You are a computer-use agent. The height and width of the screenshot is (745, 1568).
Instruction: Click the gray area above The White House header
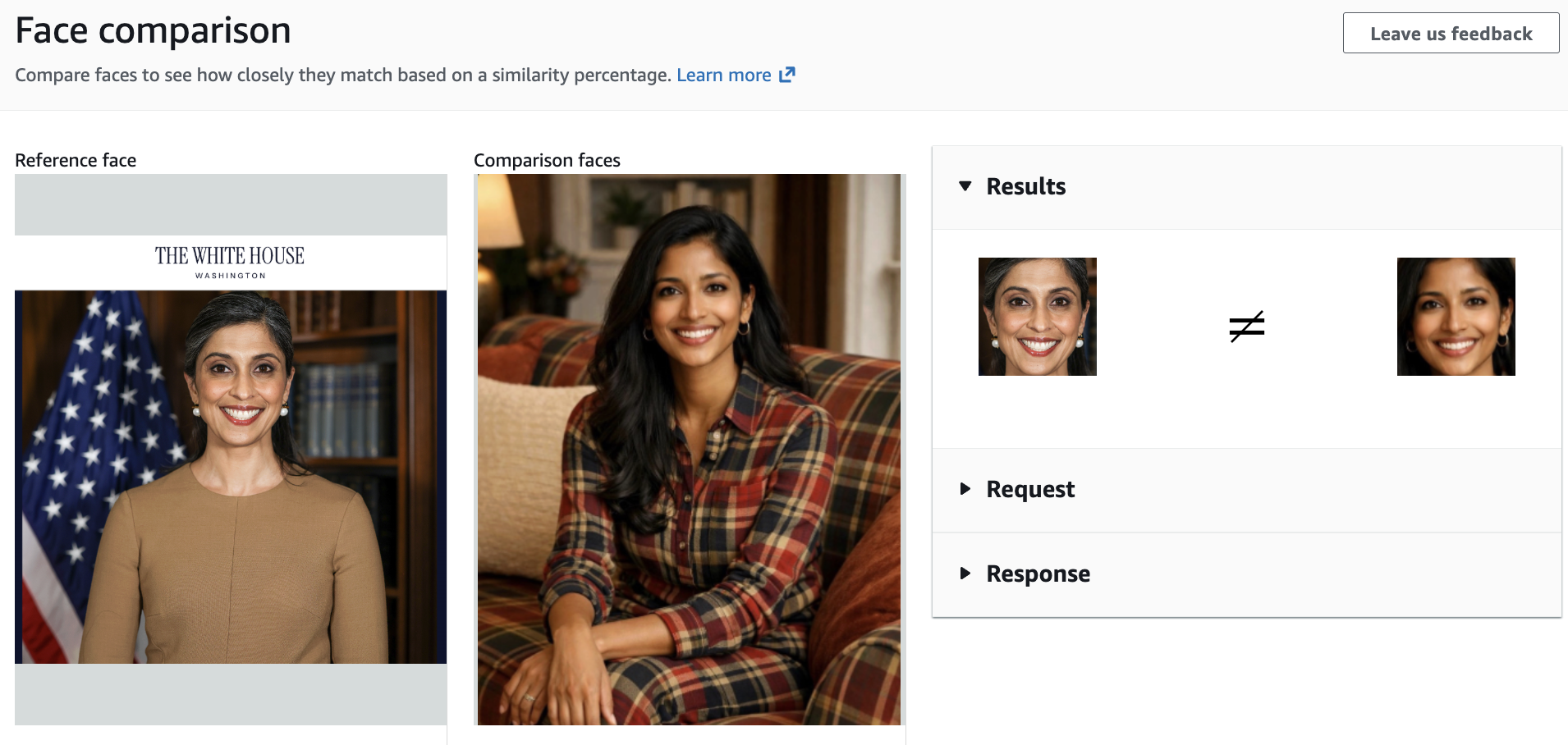pyautogui.click(x=231, y=204)
